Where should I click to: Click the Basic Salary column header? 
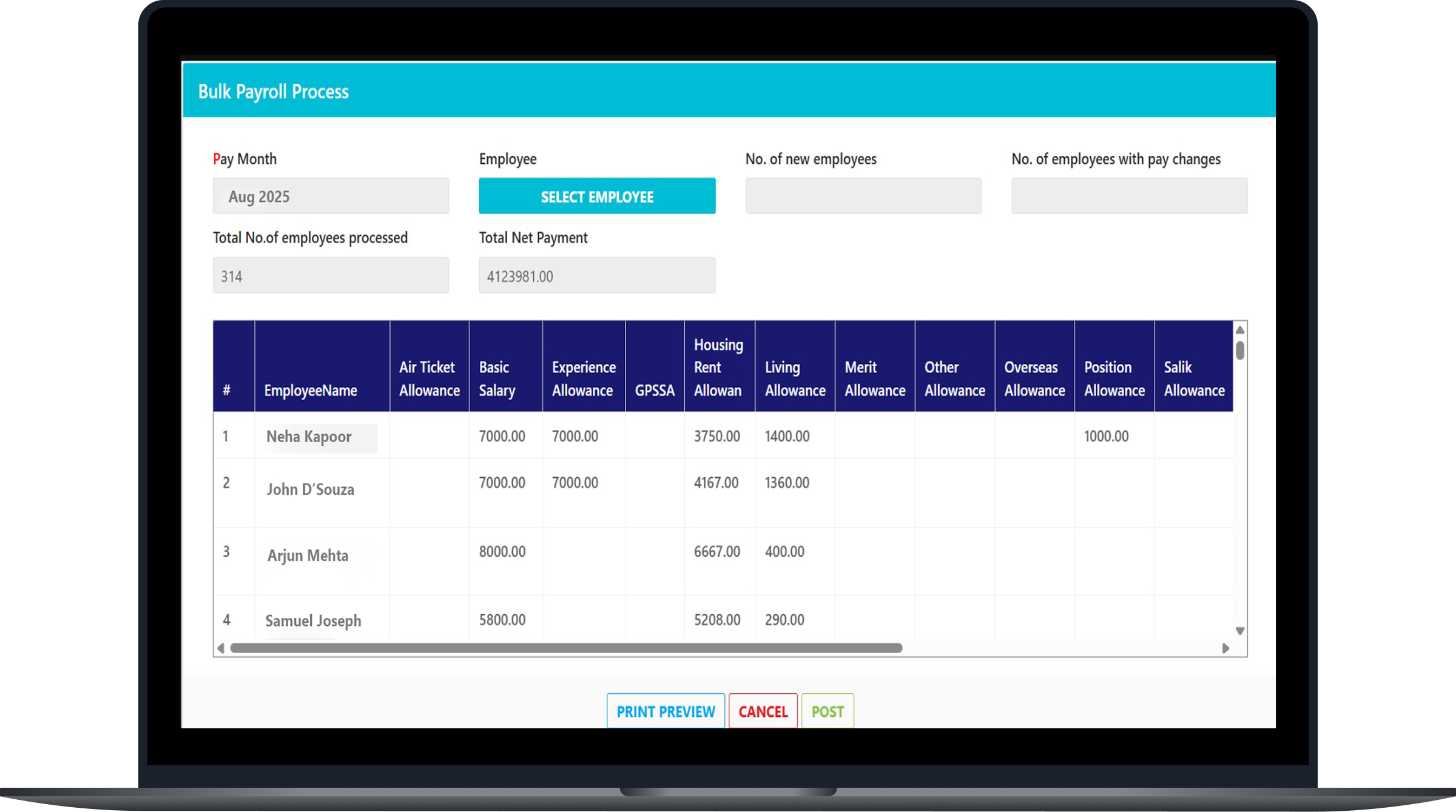506,366
